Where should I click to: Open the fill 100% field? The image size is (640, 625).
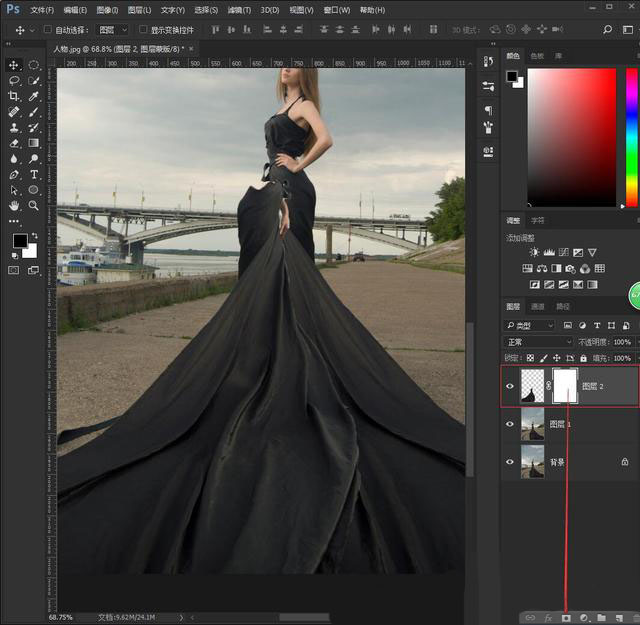pos(622,358)
